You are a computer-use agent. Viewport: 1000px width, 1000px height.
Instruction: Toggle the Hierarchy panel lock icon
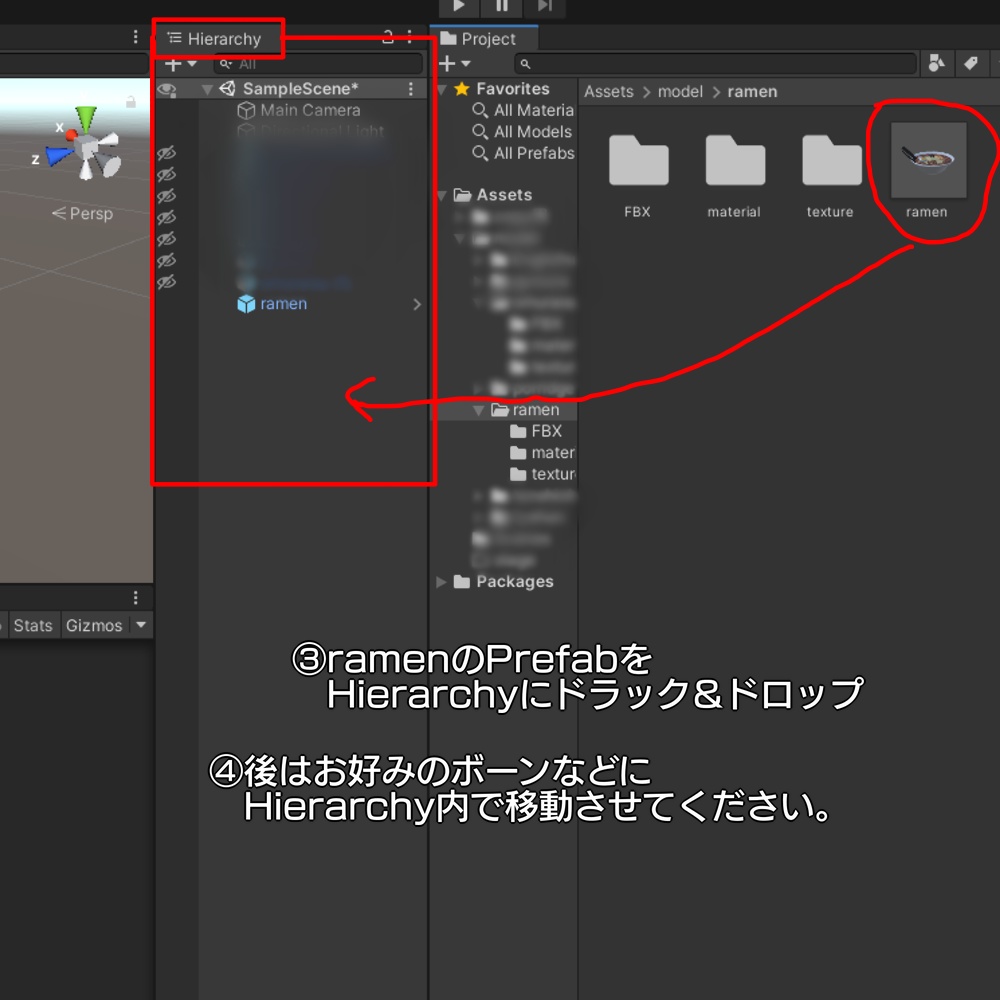[388, 36]
